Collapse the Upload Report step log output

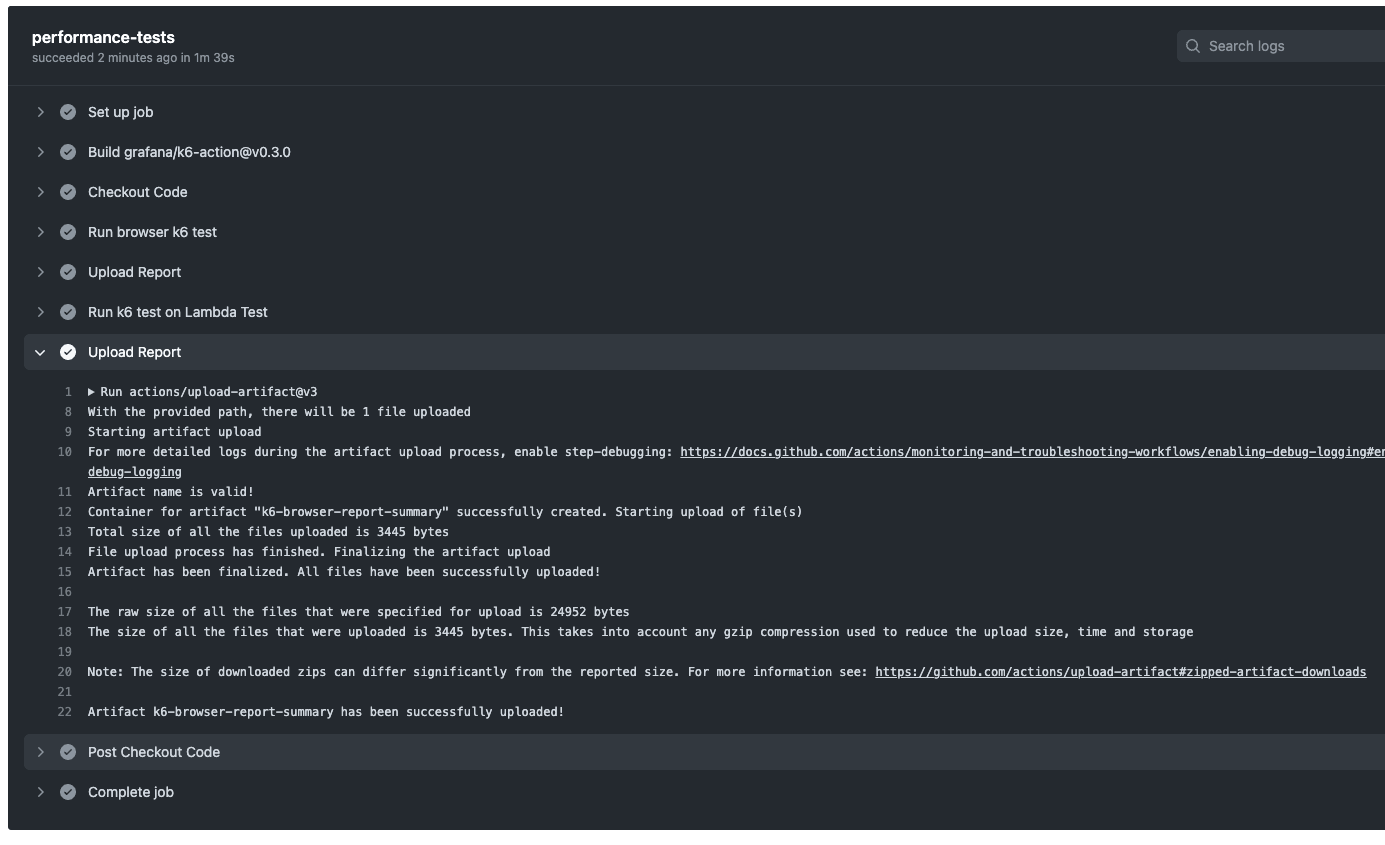point(40,351)
